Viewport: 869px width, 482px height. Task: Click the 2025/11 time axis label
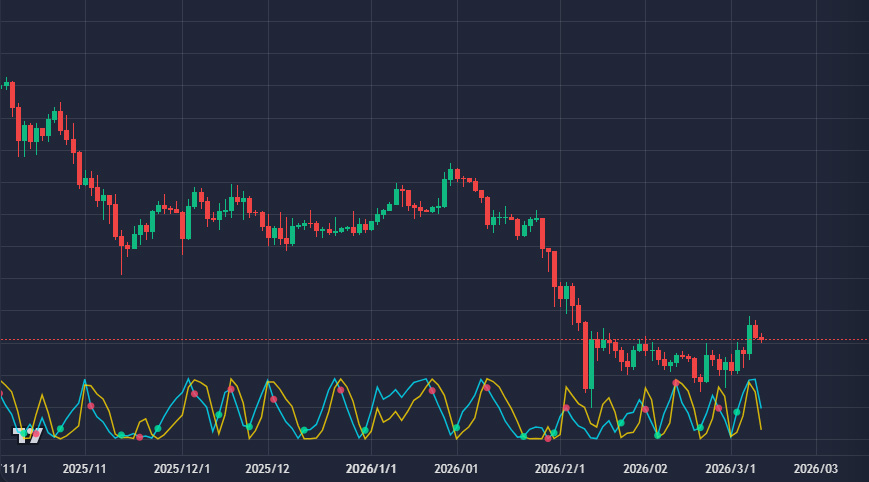pyautogui.click(x=84, y=468)
